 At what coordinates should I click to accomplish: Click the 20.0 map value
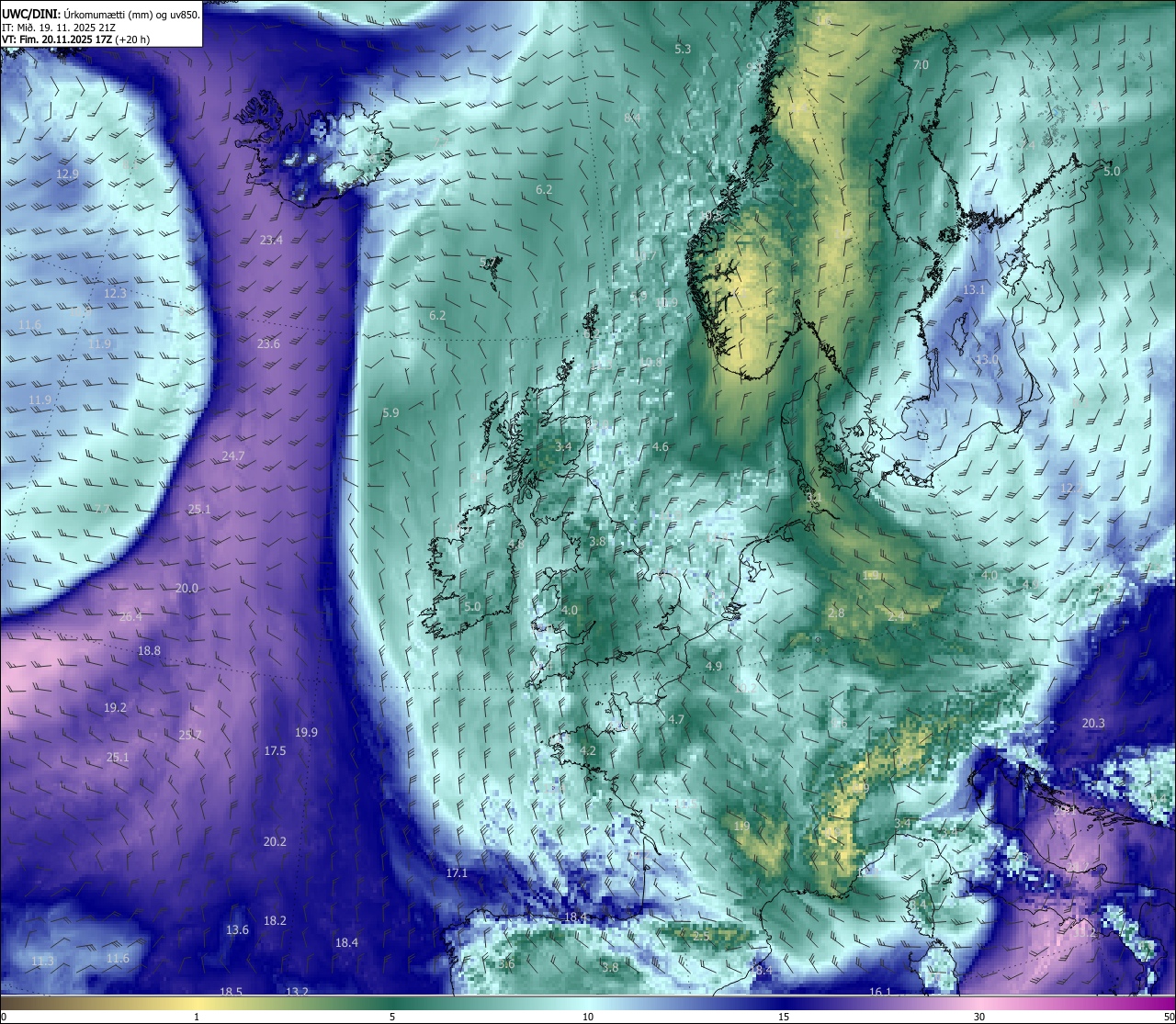[x=187, y=588]
